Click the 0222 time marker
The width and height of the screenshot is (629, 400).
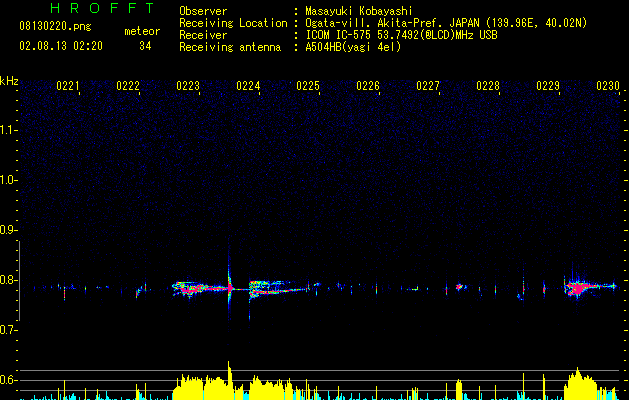pos(128,86)
